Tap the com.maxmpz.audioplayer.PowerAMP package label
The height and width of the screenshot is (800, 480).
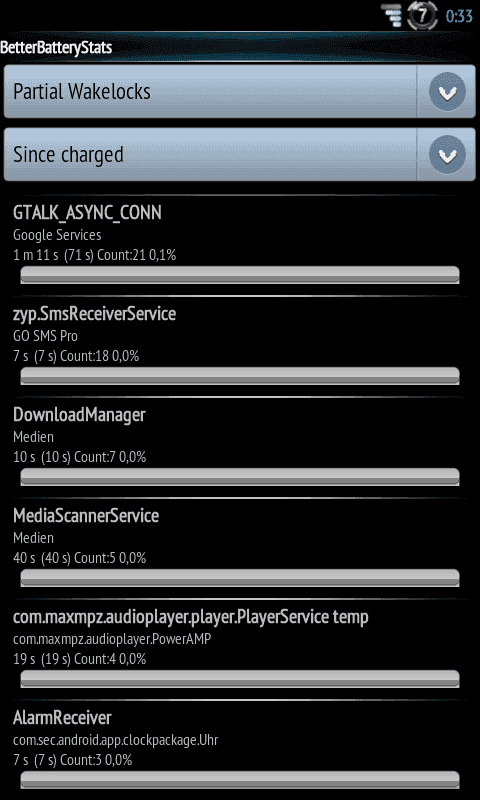112,639
